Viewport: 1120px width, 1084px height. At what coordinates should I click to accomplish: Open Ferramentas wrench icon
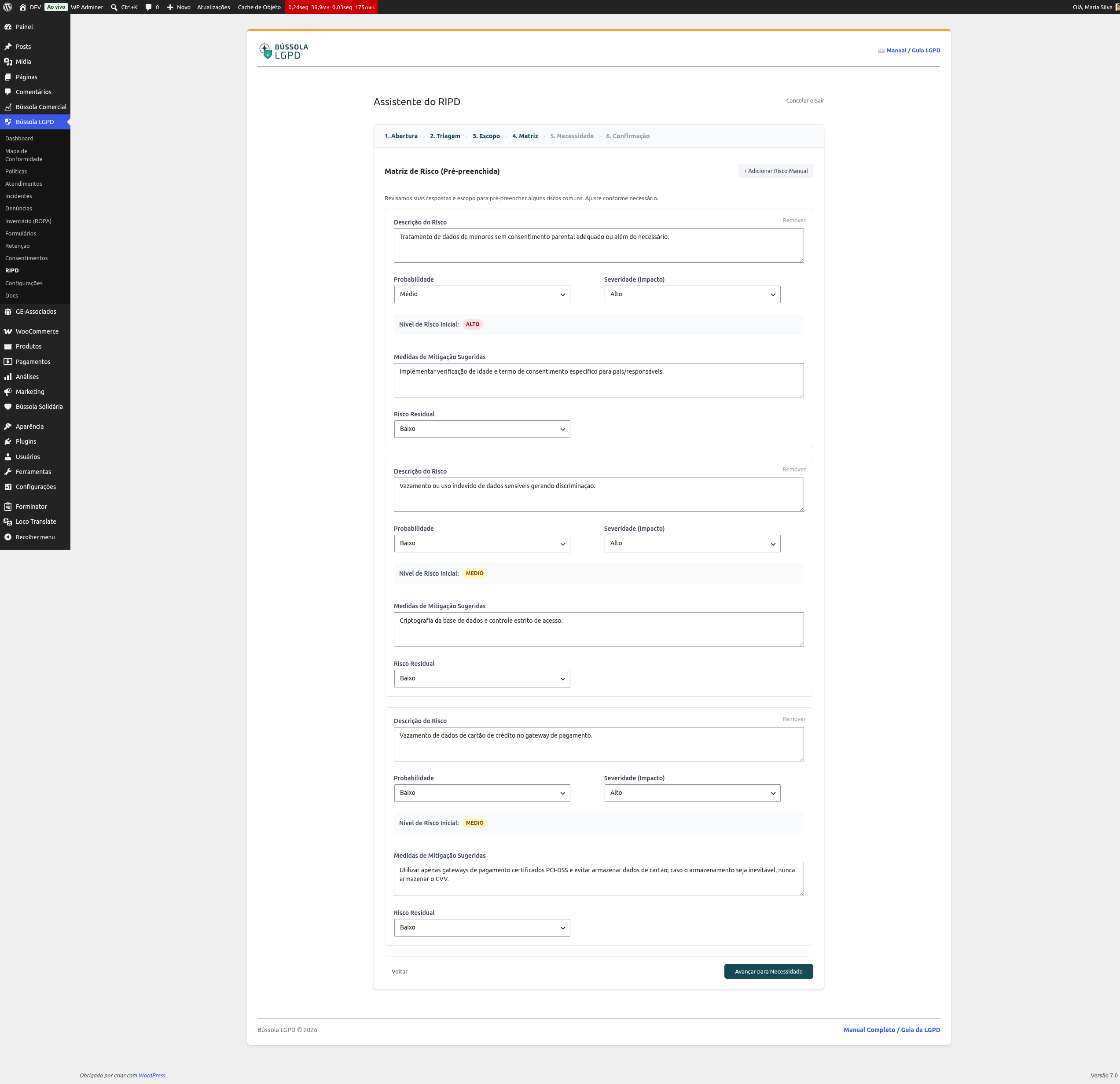pos(8,471)
